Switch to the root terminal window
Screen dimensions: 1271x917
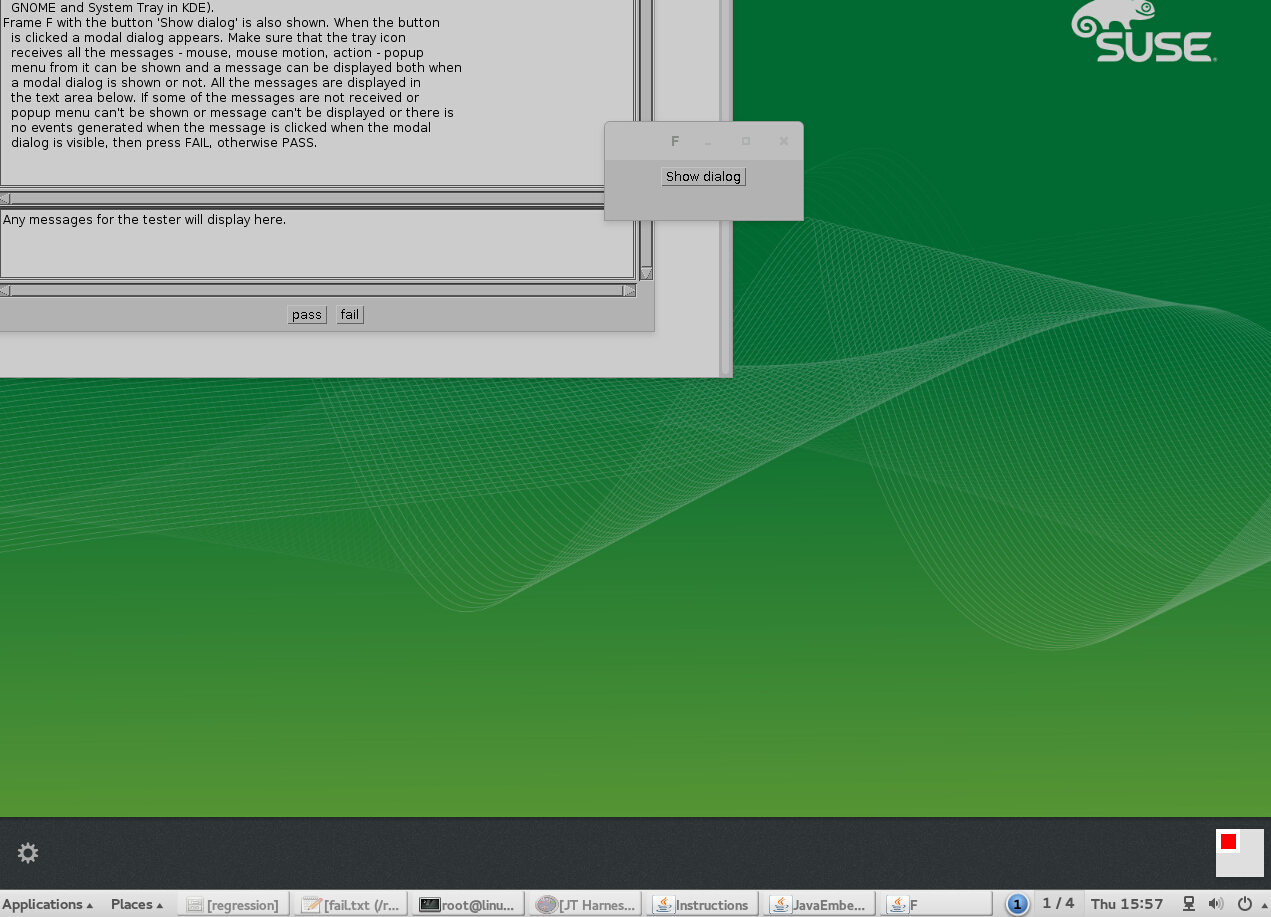pyautogui.click(x=468, y=905)
